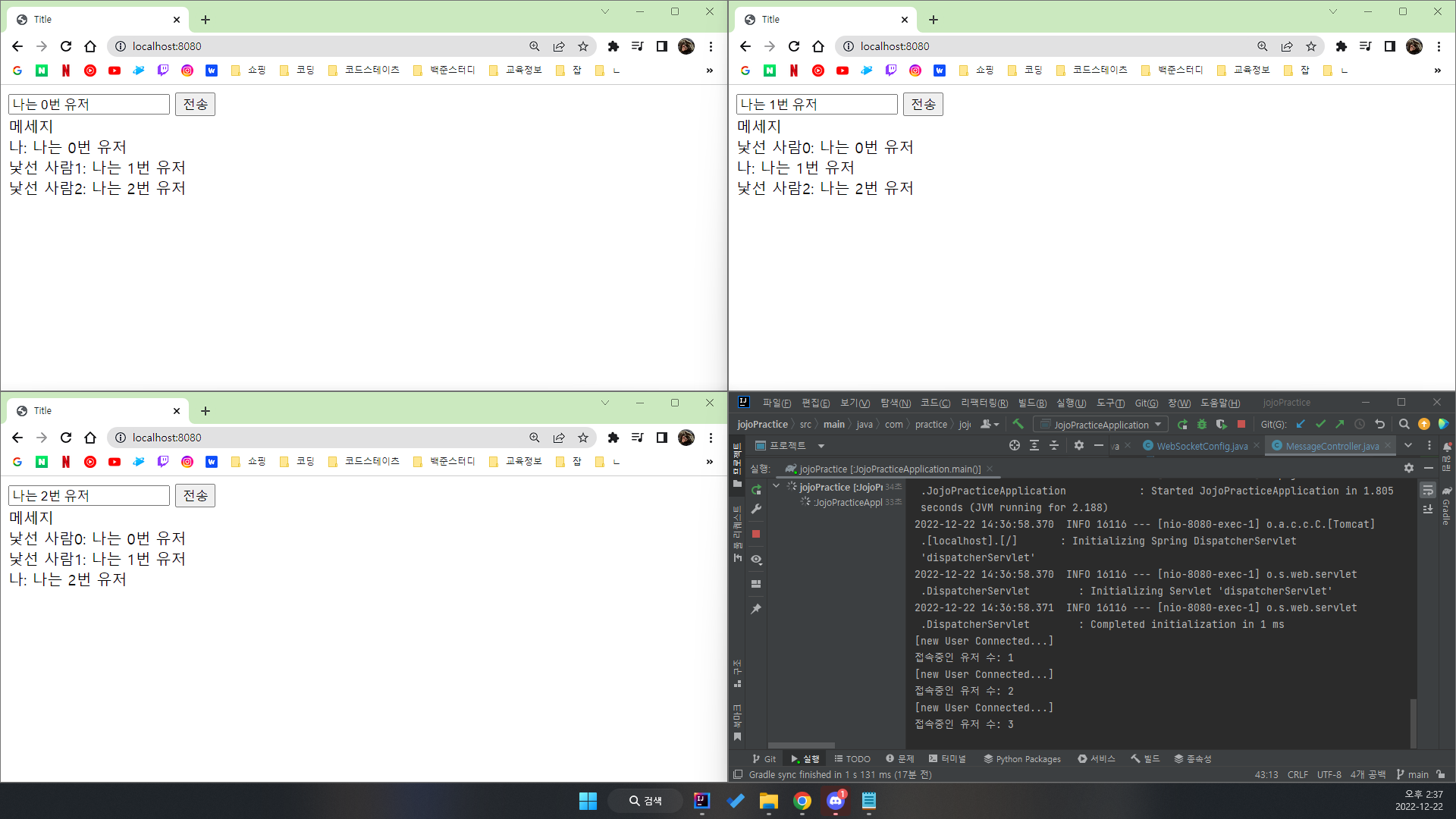Click Git update project blue arrow icon

1301,425
